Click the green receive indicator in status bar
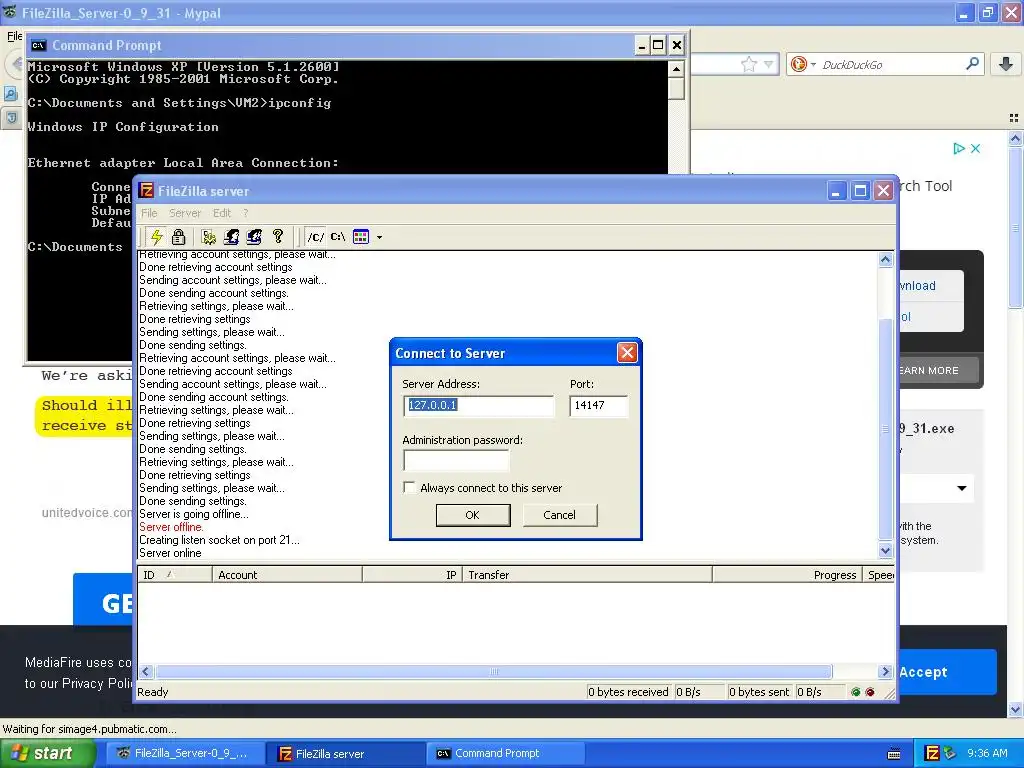 [x=856, y=692]
